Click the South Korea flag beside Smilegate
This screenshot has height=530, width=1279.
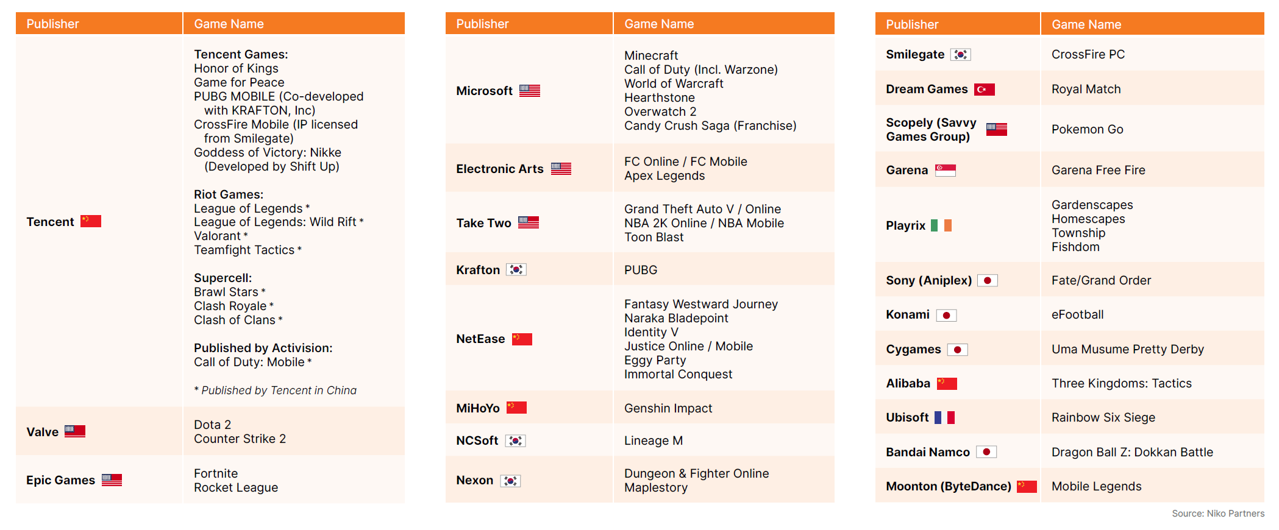coord(960,55)
